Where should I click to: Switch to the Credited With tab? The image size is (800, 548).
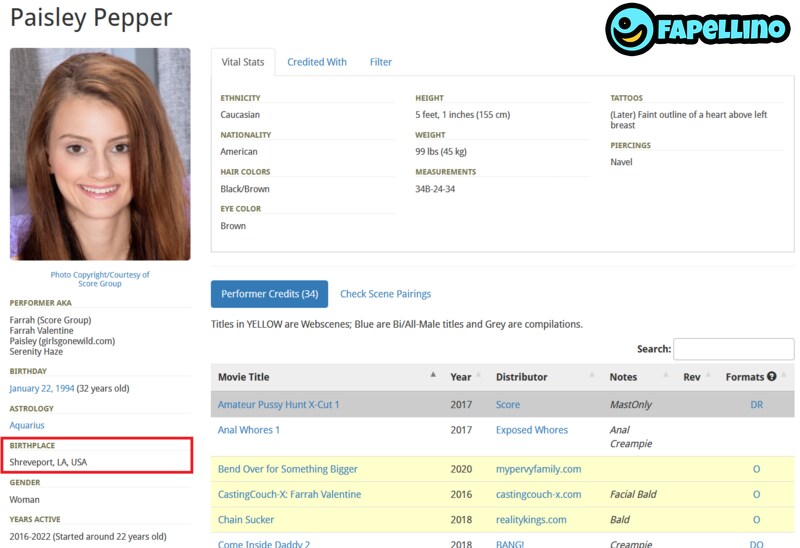coord(317,62)
